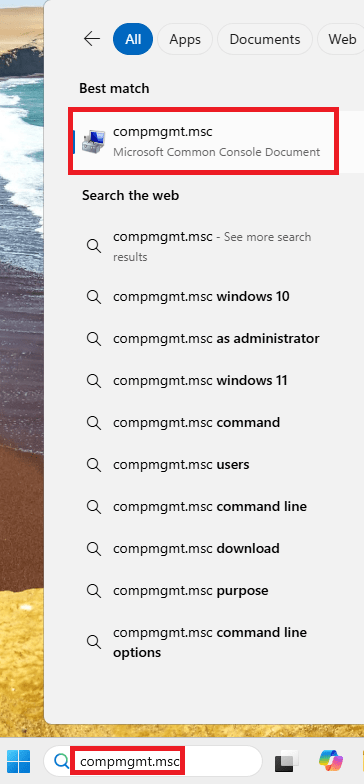Select suggestion compmgmt.msc windows 11
Viewport: 364px width, 784px height.
(x=200, y=380)
